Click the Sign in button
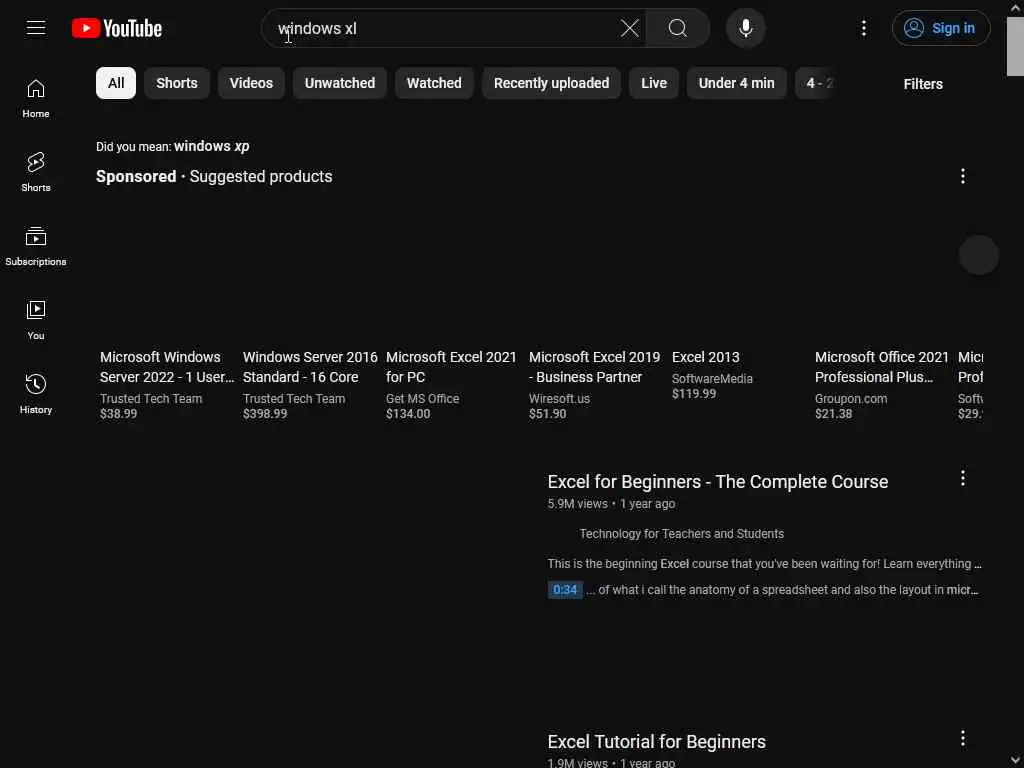Viewport: 1024px width, 768px height. 940,28
